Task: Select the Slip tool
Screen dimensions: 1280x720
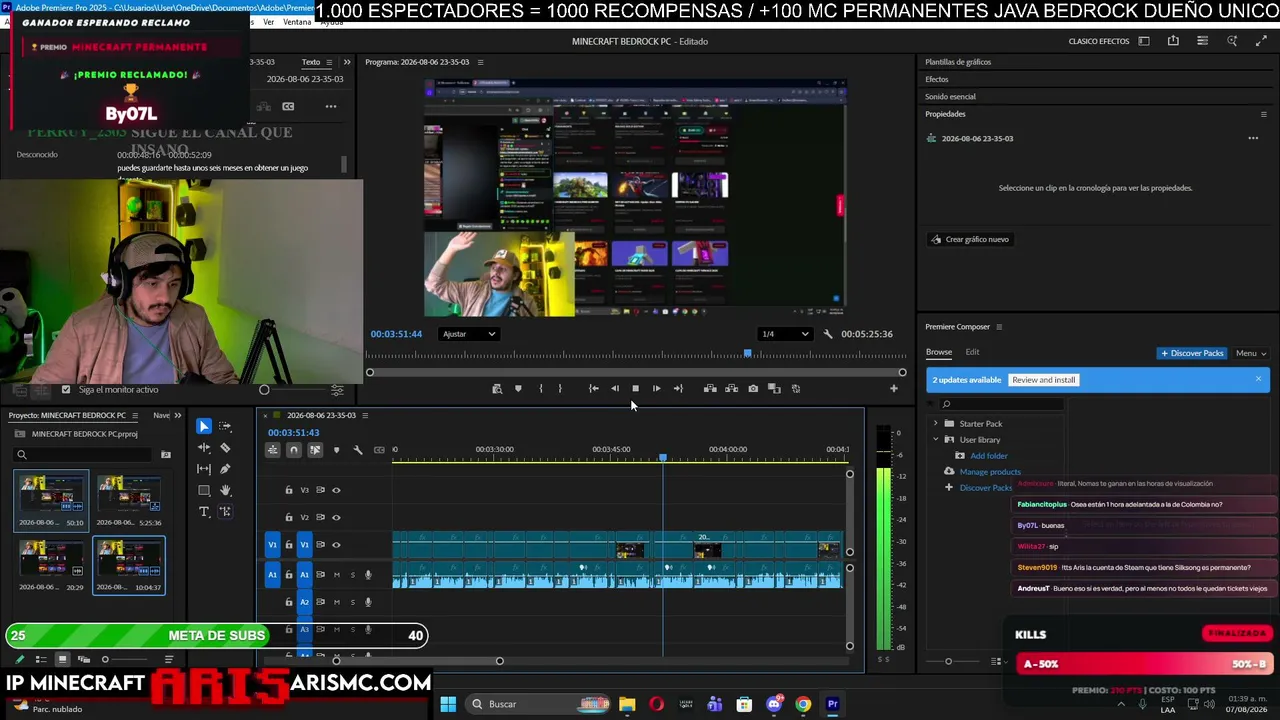Action: coord(204,469)
